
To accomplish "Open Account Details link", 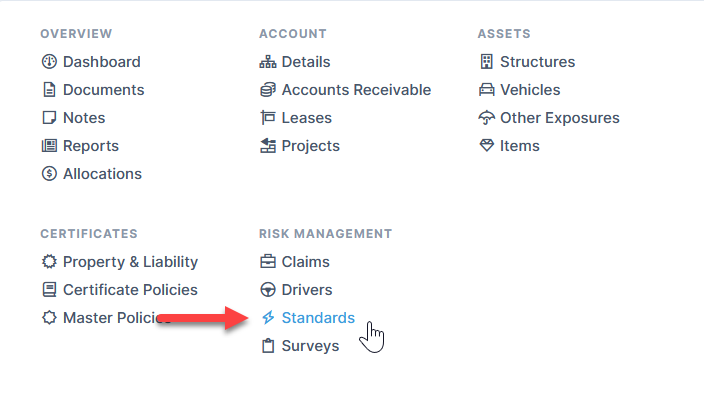I will [305, 62].
